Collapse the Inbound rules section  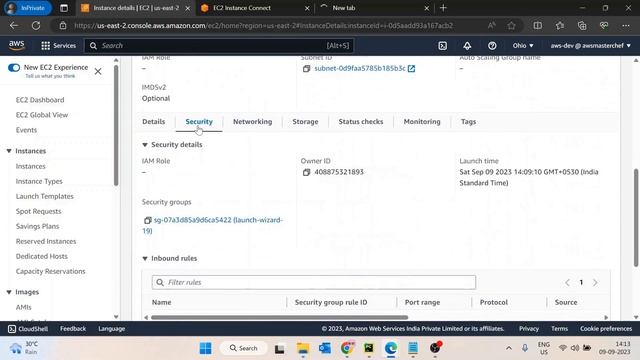pos(144,258)
